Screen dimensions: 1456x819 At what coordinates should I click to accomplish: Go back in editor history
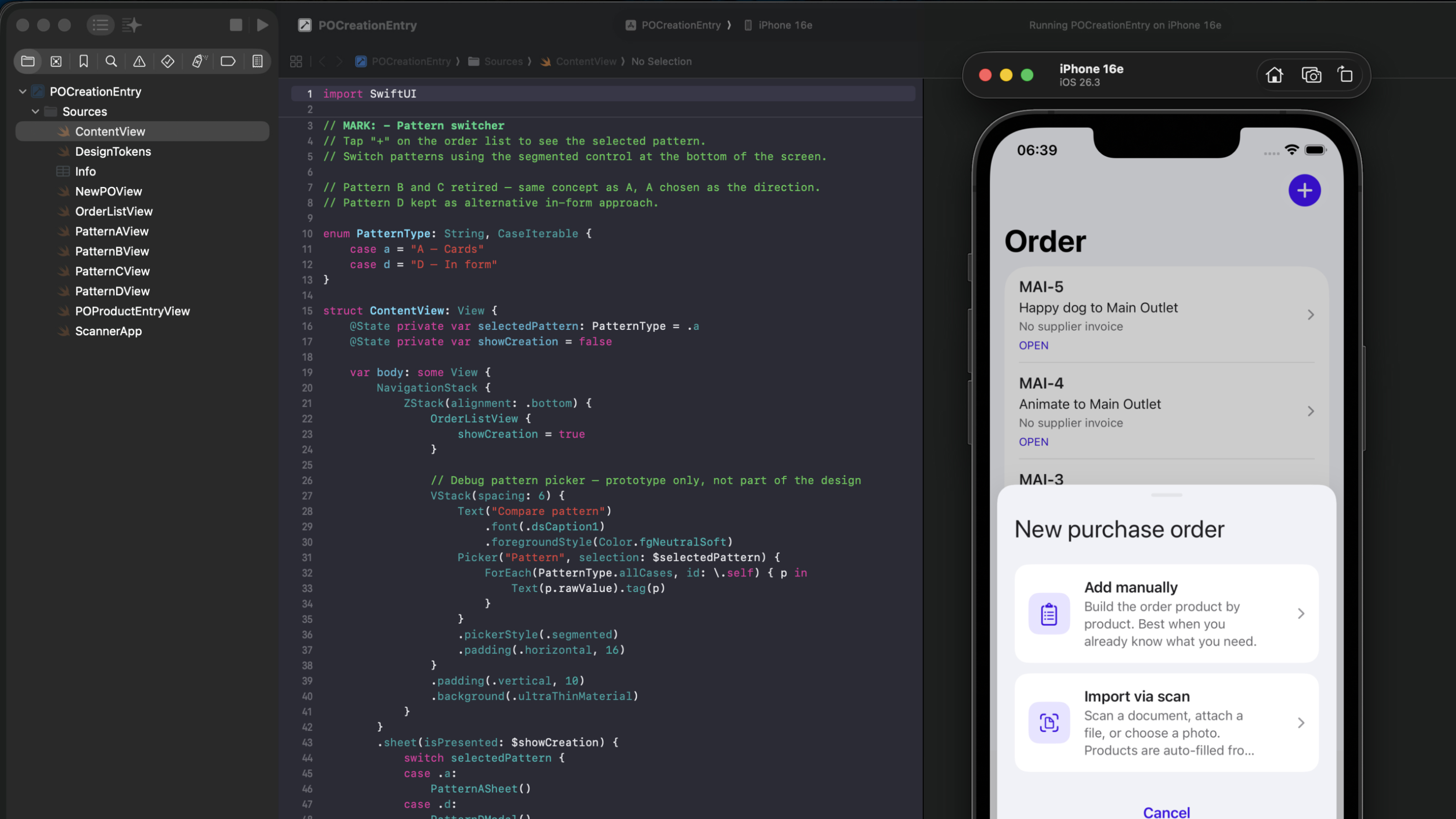322,61
